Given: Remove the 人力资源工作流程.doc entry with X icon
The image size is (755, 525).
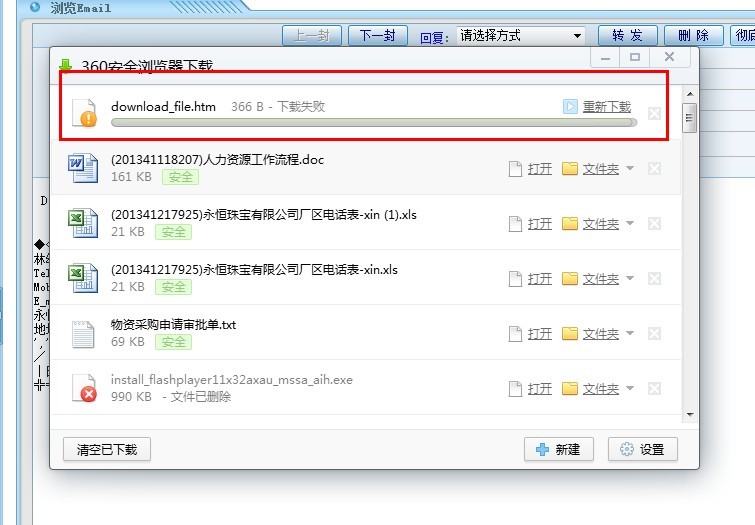Looking at the screenshot, I should click(654, 169).
